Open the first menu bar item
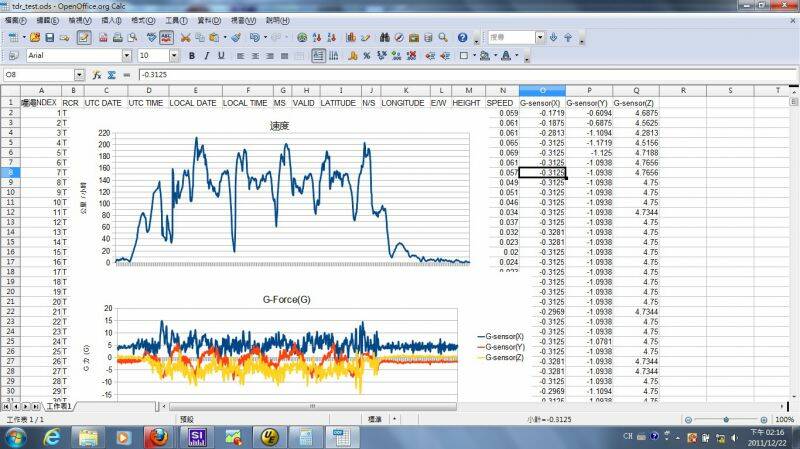This screenshot has height=449, width=800. coord(16,20)
